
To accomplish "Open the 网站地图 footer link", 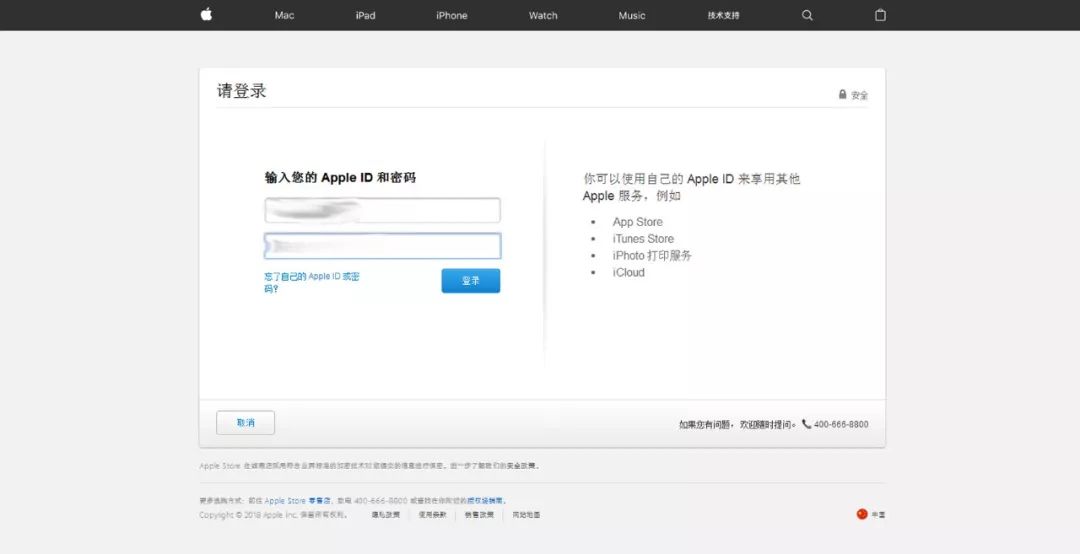I will coord(526,515).
